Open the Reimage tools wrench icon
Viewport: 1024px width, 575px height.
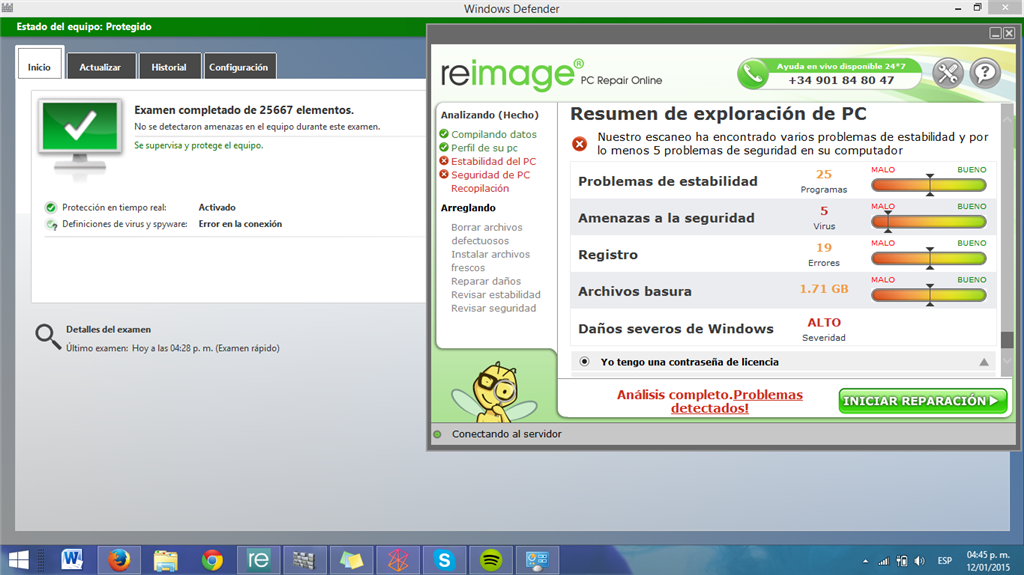click(x=948, y=73)
